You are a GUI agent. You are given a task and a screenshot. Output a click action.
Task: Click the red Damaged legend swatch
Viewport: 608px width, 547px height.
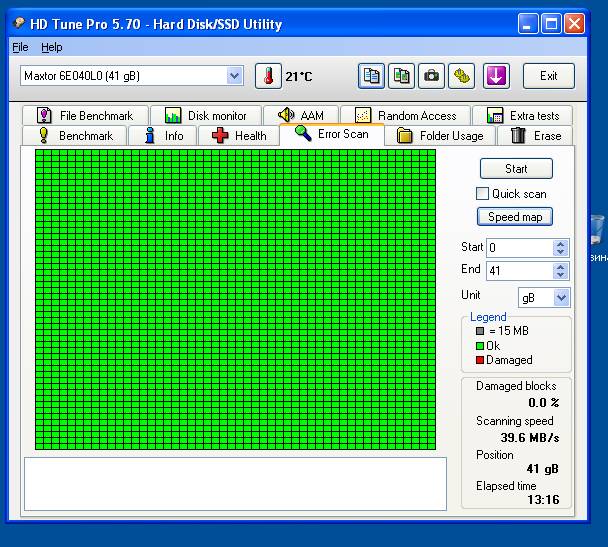(480, 360)
